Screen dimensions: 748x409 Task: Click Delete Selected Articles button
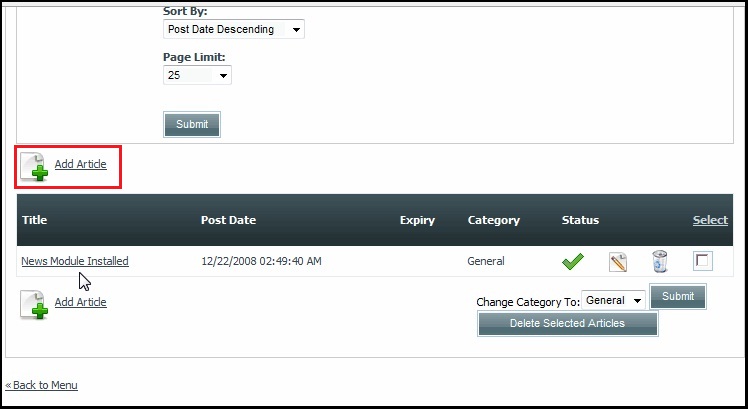coord(568,324)
